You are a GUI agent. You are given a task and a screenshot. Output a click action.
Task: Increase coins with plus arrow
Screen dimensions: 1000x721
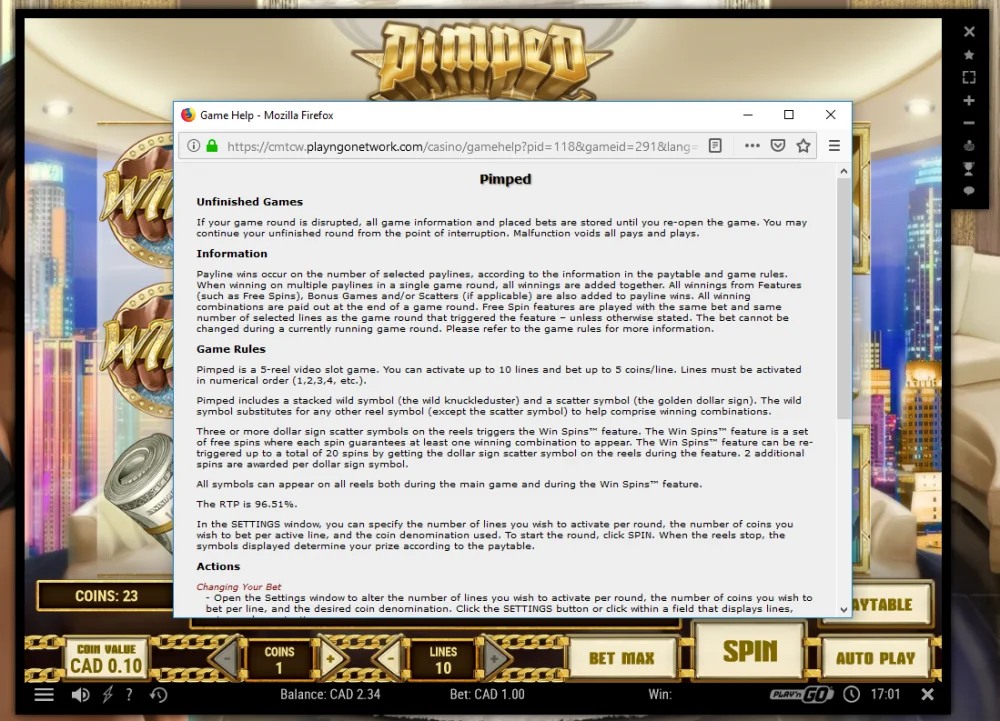pyautogui.click(x=331, y=659)
